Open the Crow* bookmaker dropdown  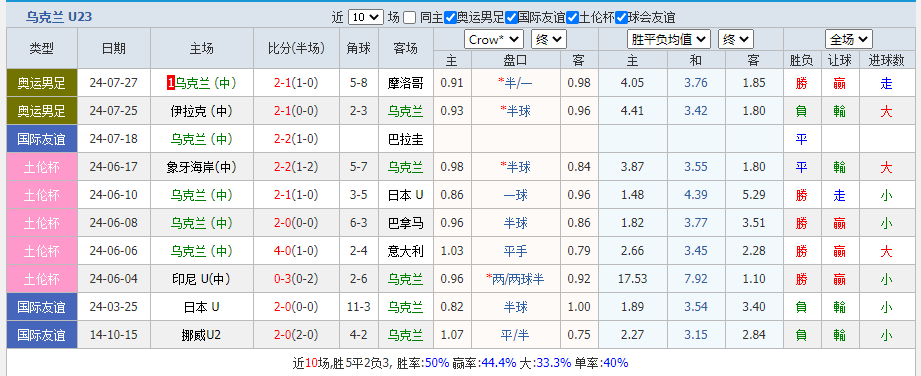click(494, 39)
